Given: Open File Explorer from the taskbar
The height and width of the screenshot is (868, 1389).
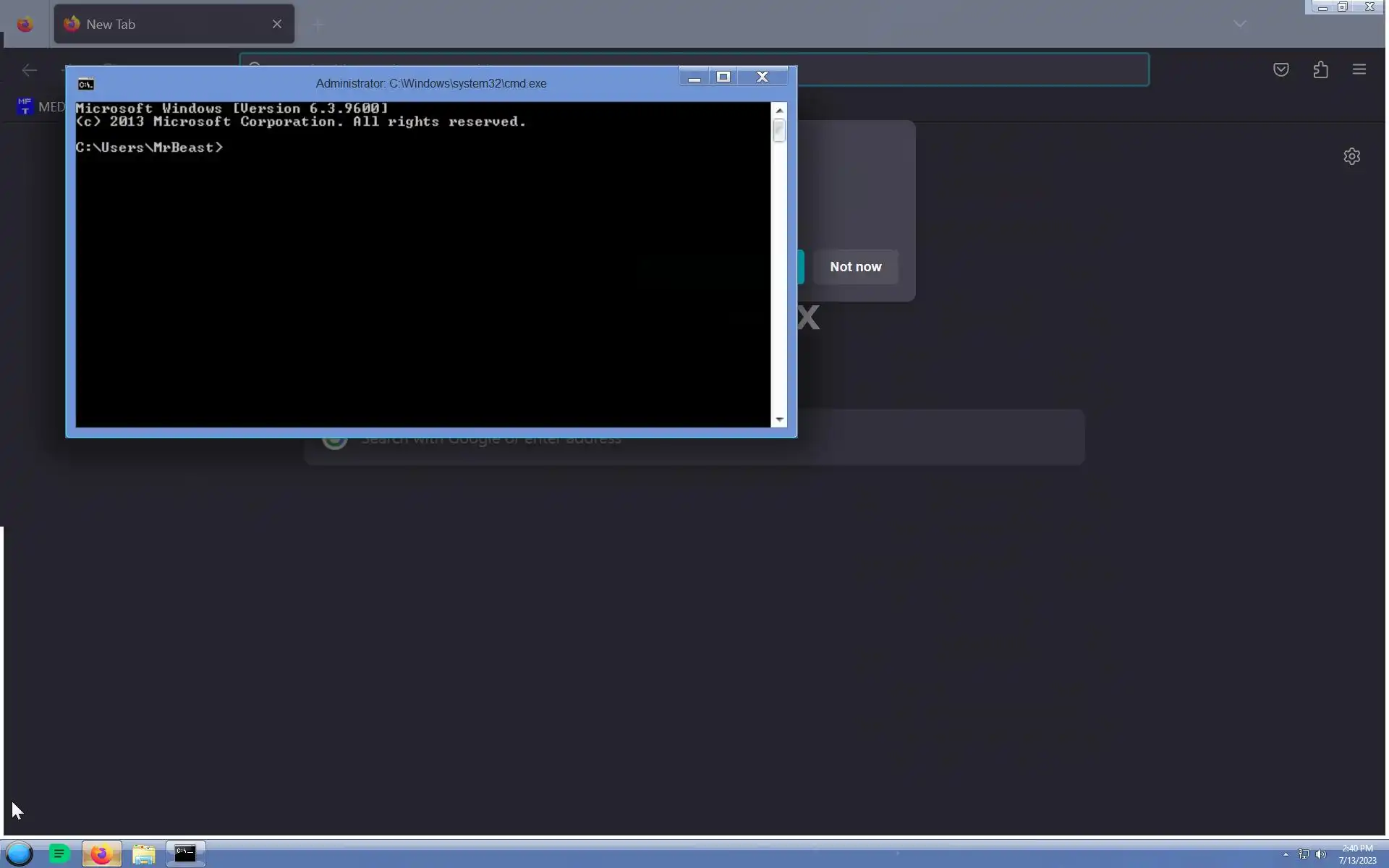Looking at the screenshot, I should [143, 854].
